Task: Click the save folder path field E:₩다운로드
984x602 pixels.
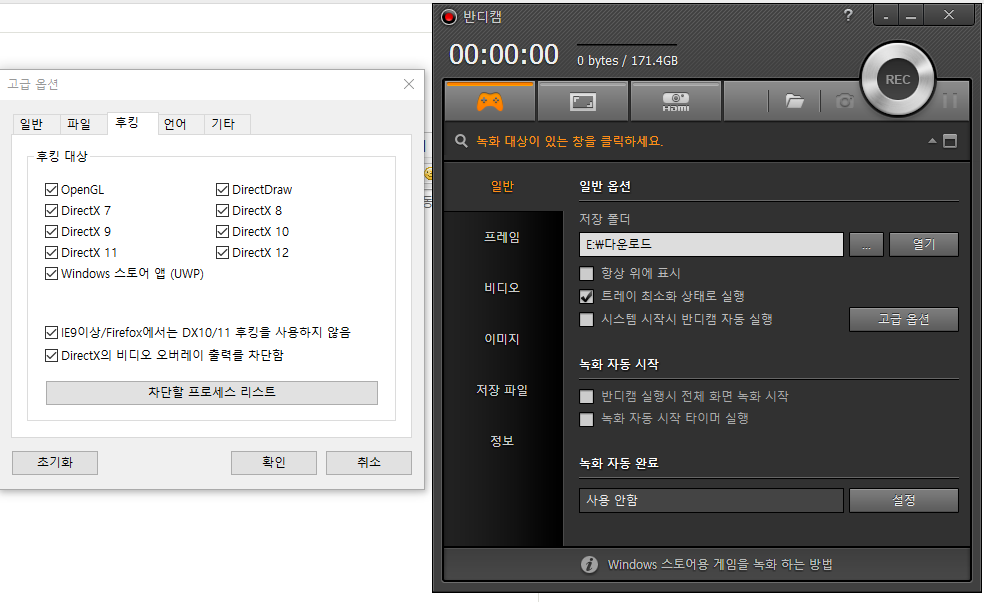Action: [711, 244]
